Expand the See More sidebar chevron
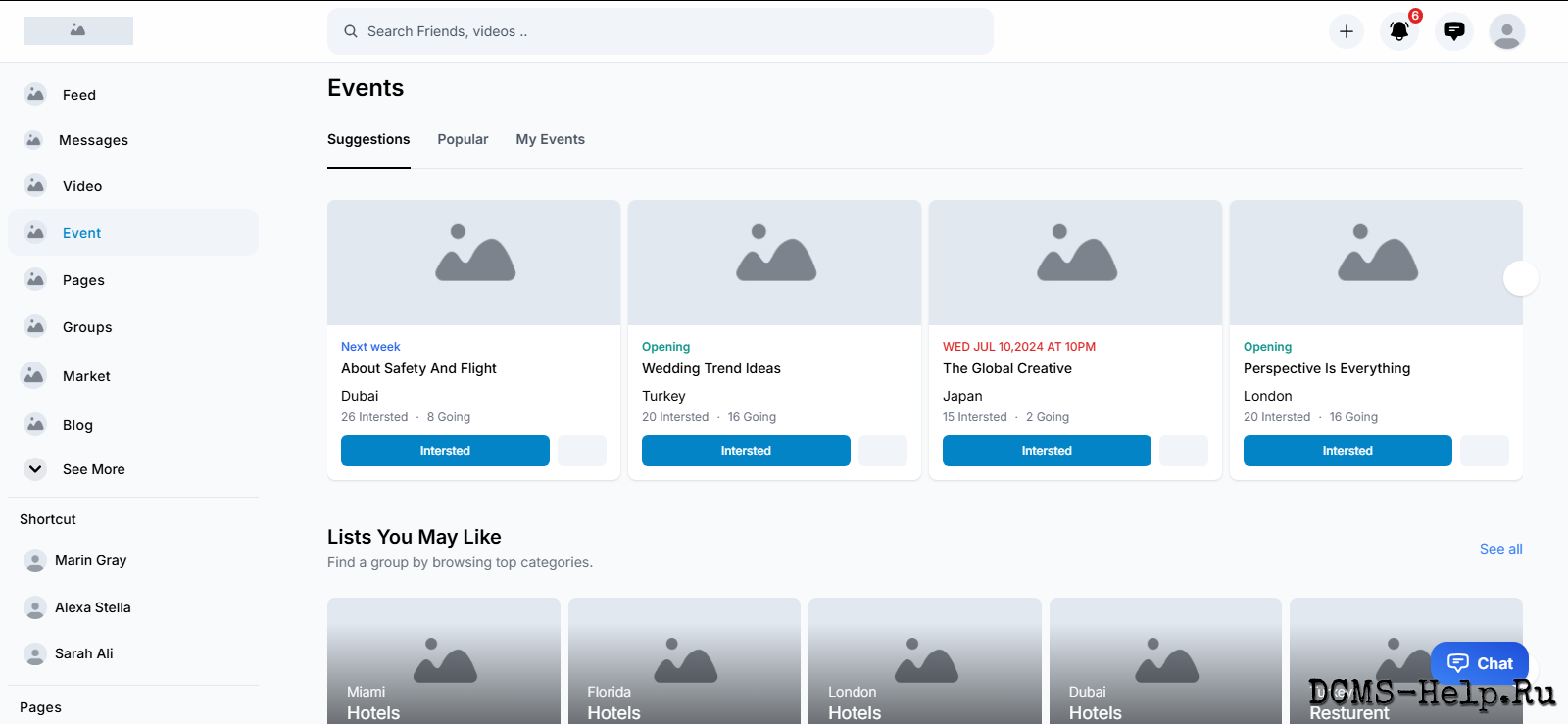 [x=35, y=469]
